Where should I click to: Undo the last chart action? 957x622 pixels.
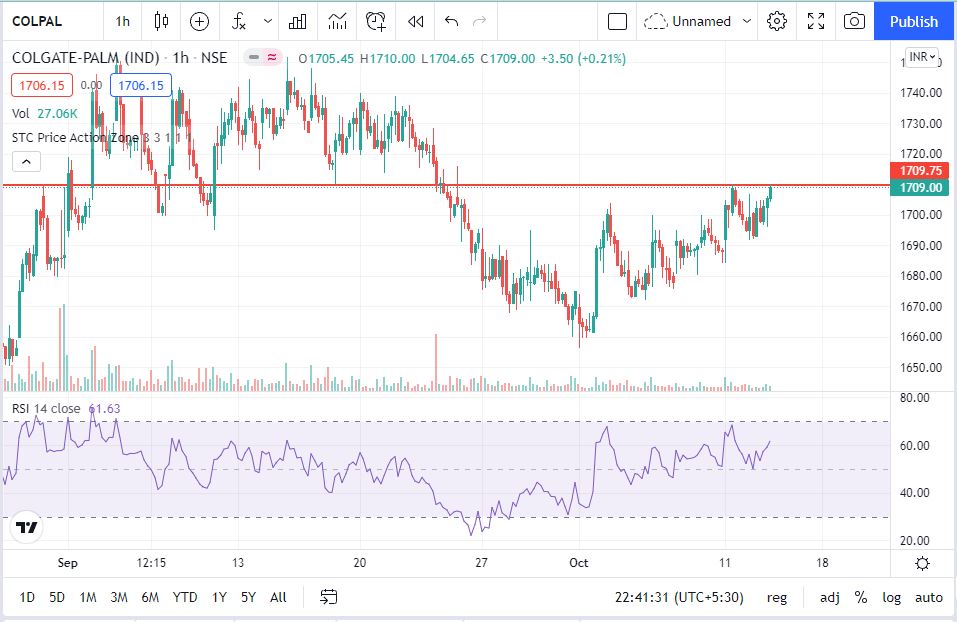451,21
